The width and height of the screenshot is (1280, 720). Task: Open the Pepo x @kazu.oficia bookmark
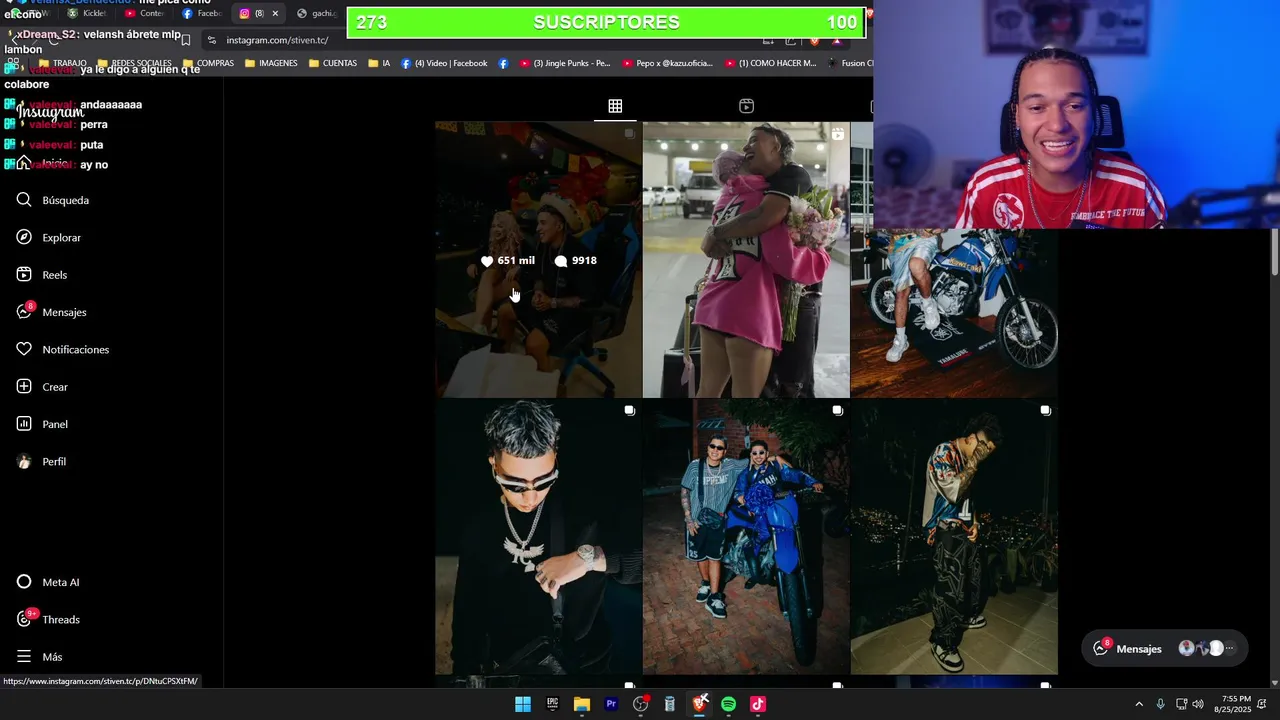667,63
